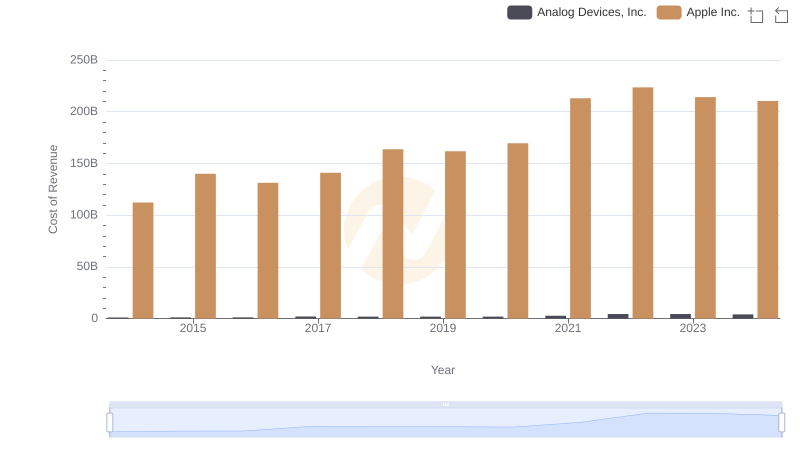Image resolution: width=800 pixels, height=461 pixels.
Task: Click the '250B' y-axis label
Action: tap(84, 60)
